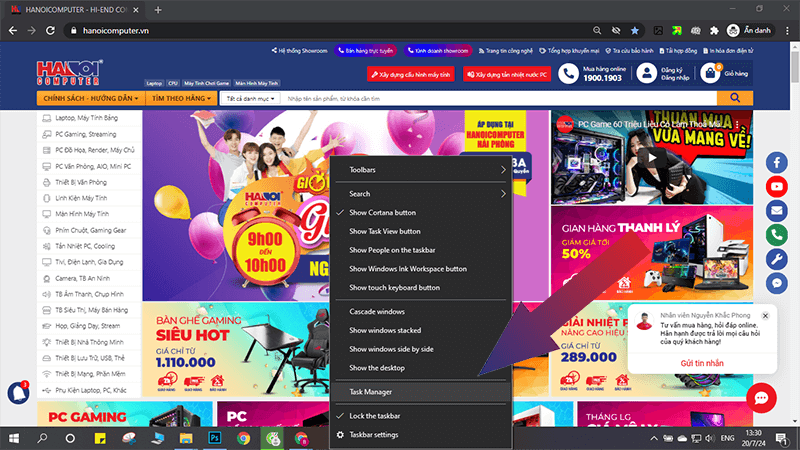
Task: Choose Show the desktop
Action: pos(422,368)
